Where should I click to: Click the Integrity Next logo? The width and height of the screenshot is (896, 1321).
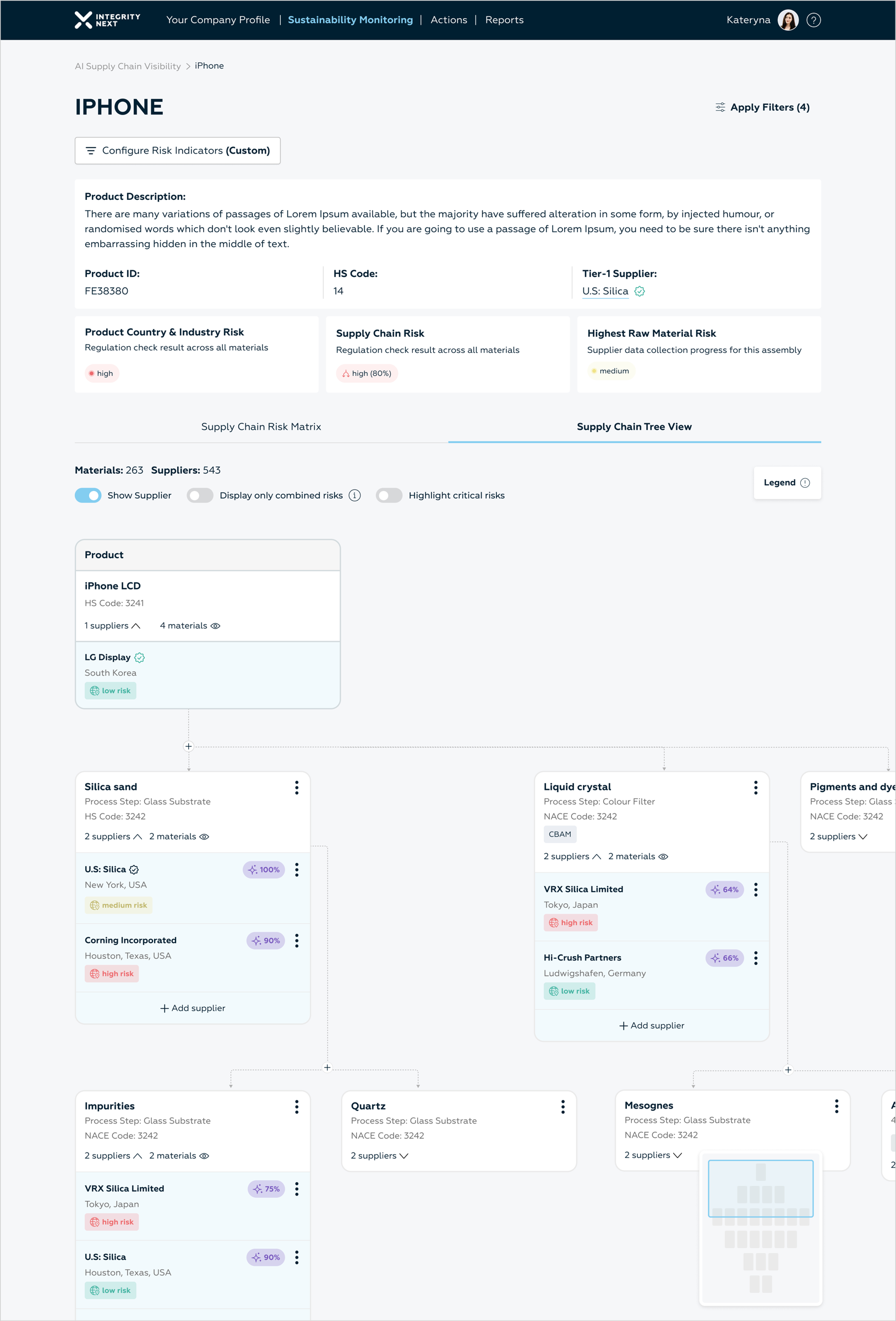coord(107,20)
